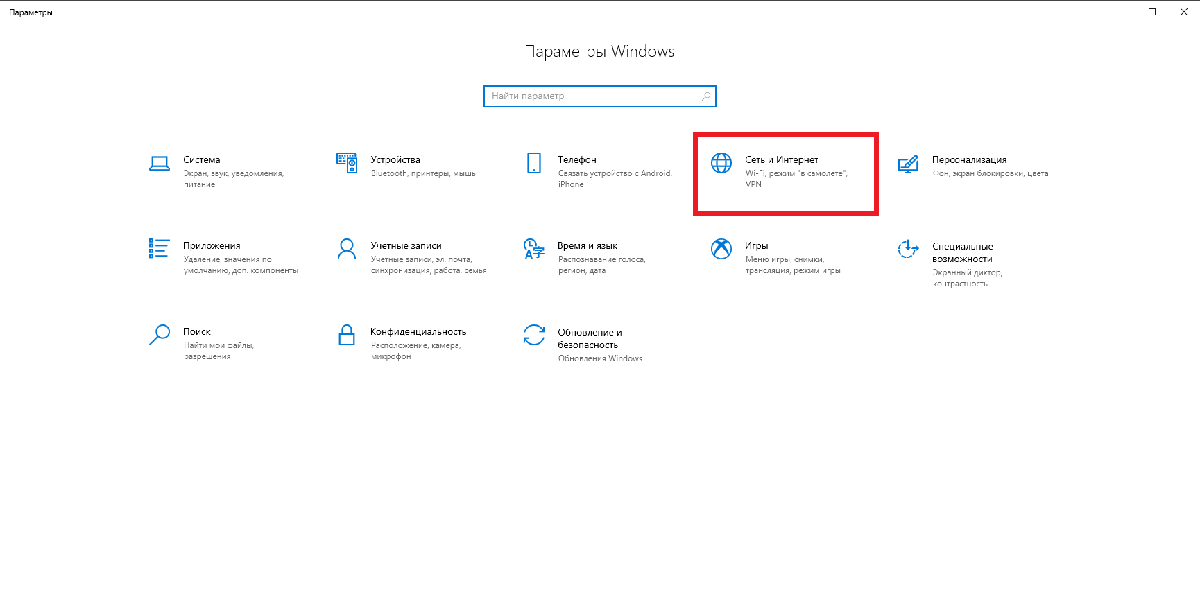This screenshot has width=1200, height=608.
Task: Click the list icon for Приложения
Action: (x=159, y=248)
